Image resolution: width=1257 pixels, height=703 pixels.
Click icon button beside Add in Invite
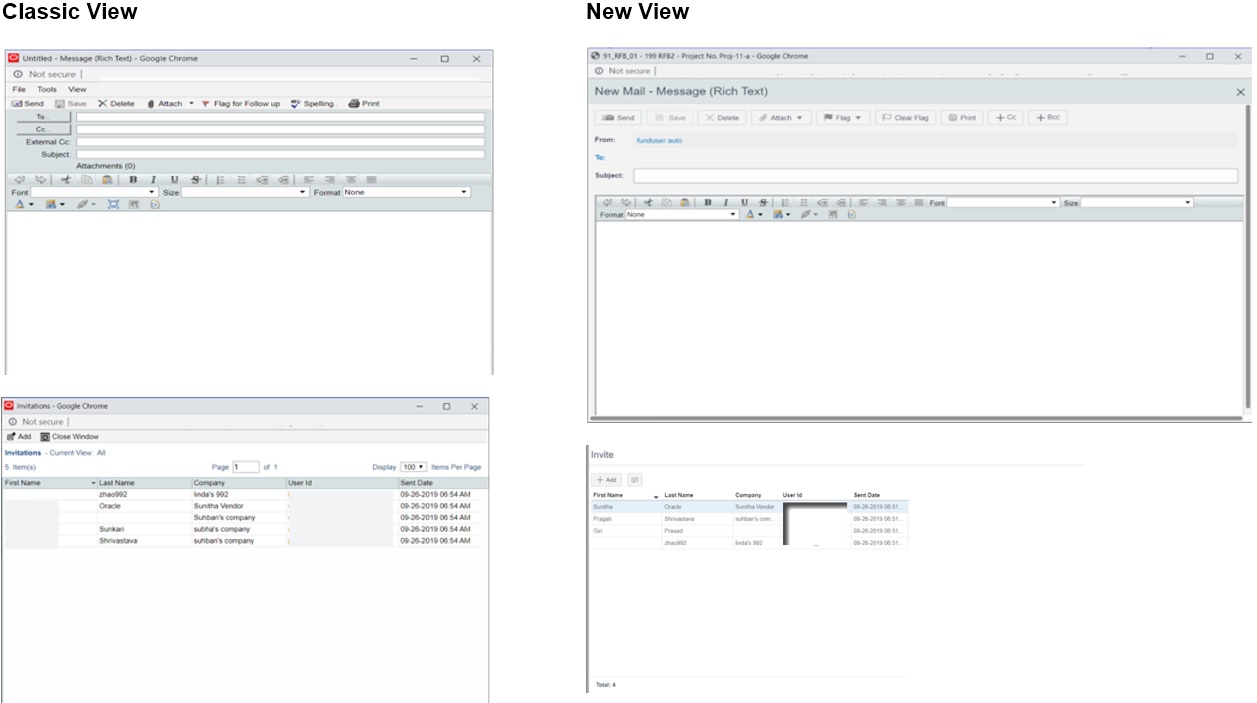click(634, 480)
